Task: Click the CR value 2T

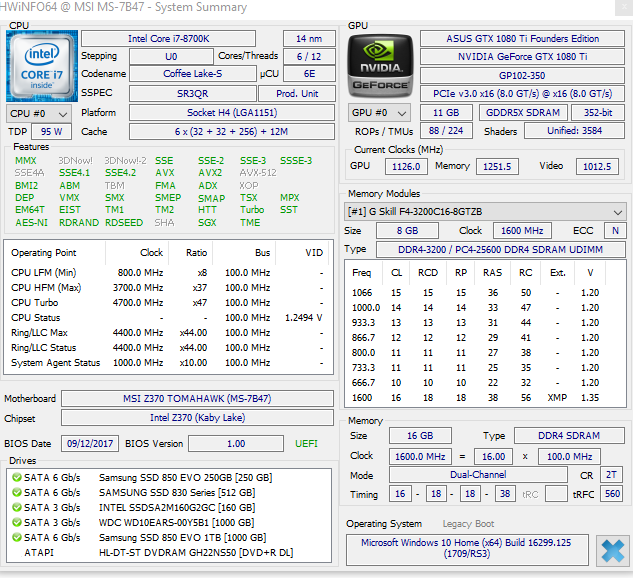Action: click(611, 475)
